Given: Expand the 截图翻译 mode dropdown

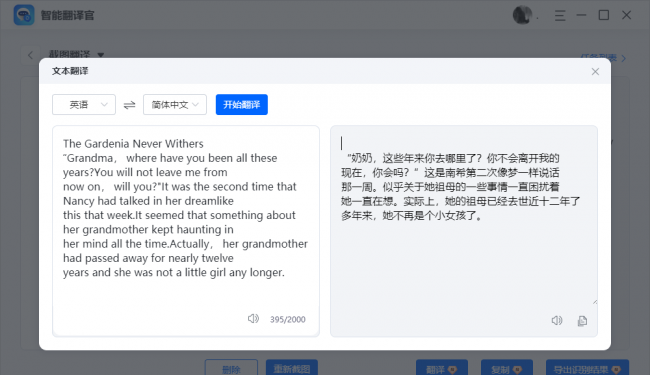Looking at the screenshot, I should point(101,55).
